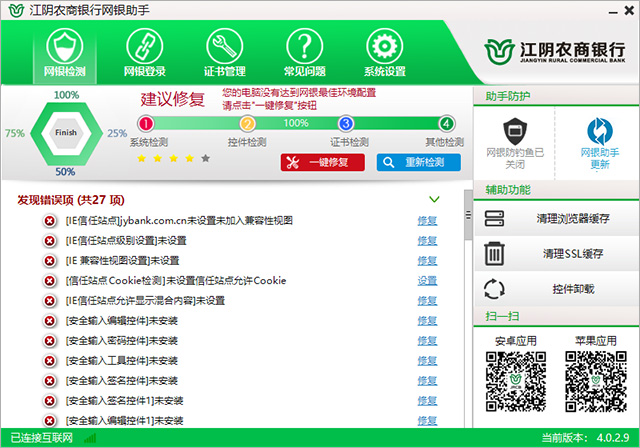Click 修复 for 安全输入密码控件
This screenshot has height=448, width=640.
pyautogui.click(x=427, y=341)
